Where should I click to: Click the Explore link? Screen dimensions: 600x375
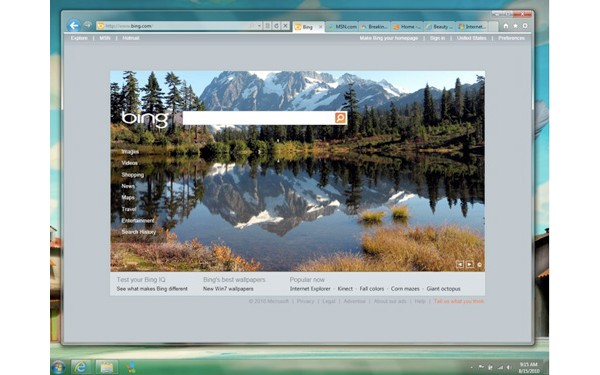click(x=79, y=38)
